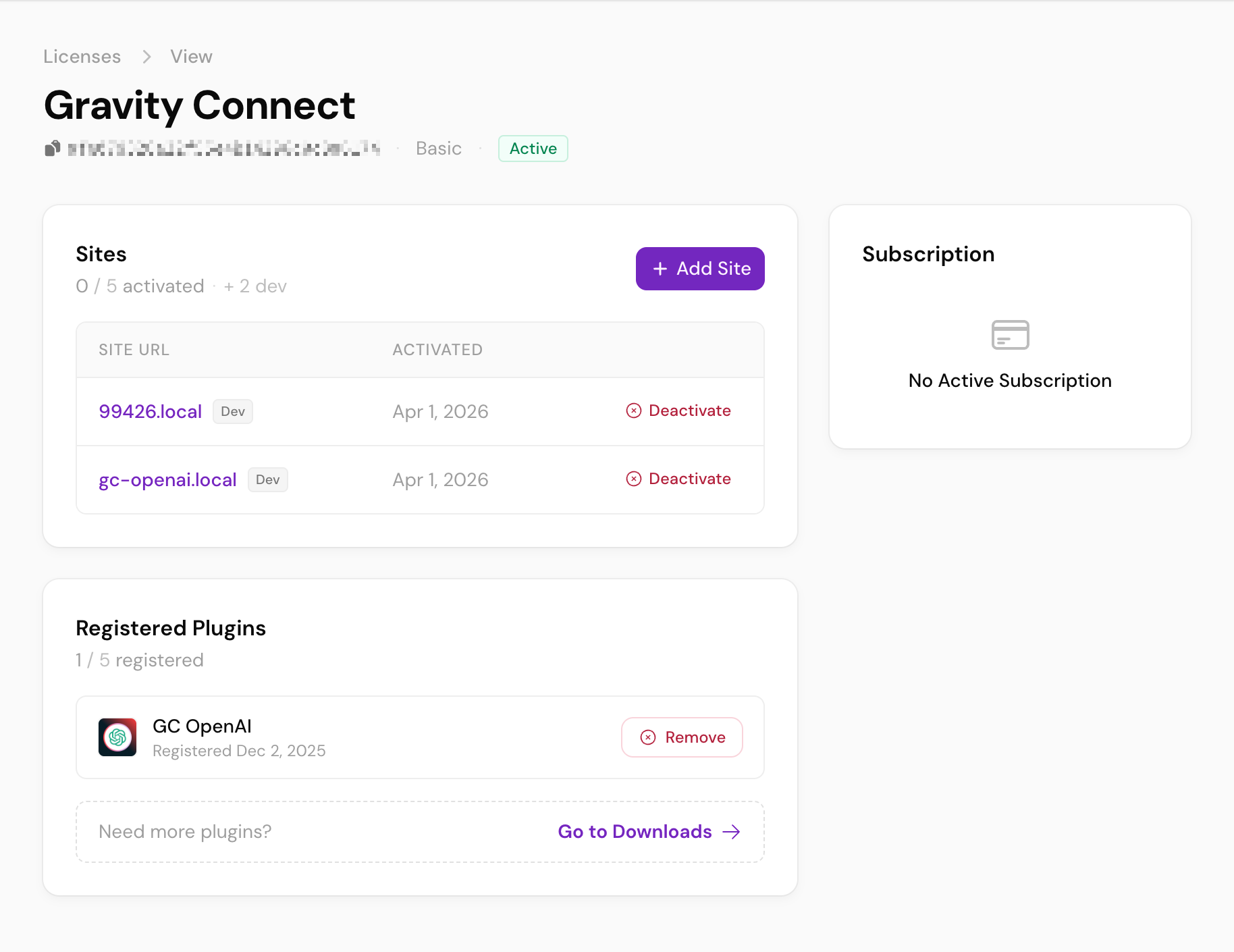This screenshot has width=1234, height=952.
Task: Click the Dev tag beside gc-openai.local
Action: coord(268,480)
